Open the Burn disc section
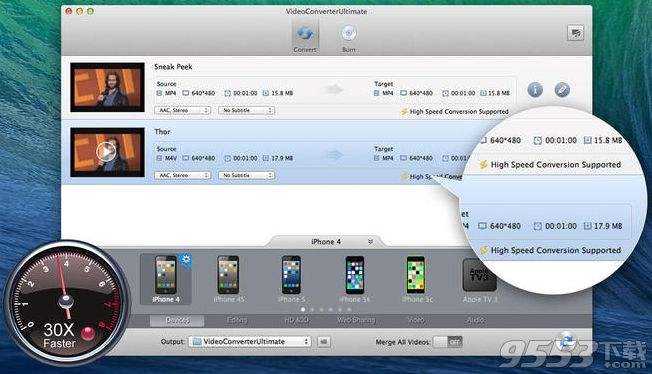Image resolution: width=652 pixels, height=374 pixels. click(x=348, y=37)
